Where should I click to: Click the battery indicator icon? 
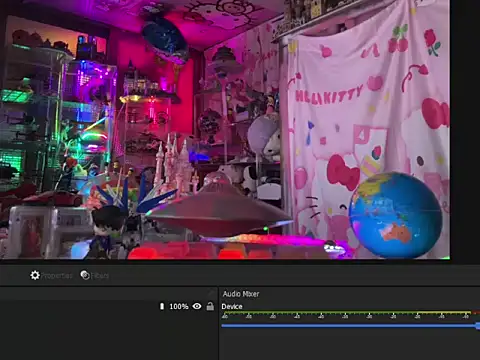(162, 306)
